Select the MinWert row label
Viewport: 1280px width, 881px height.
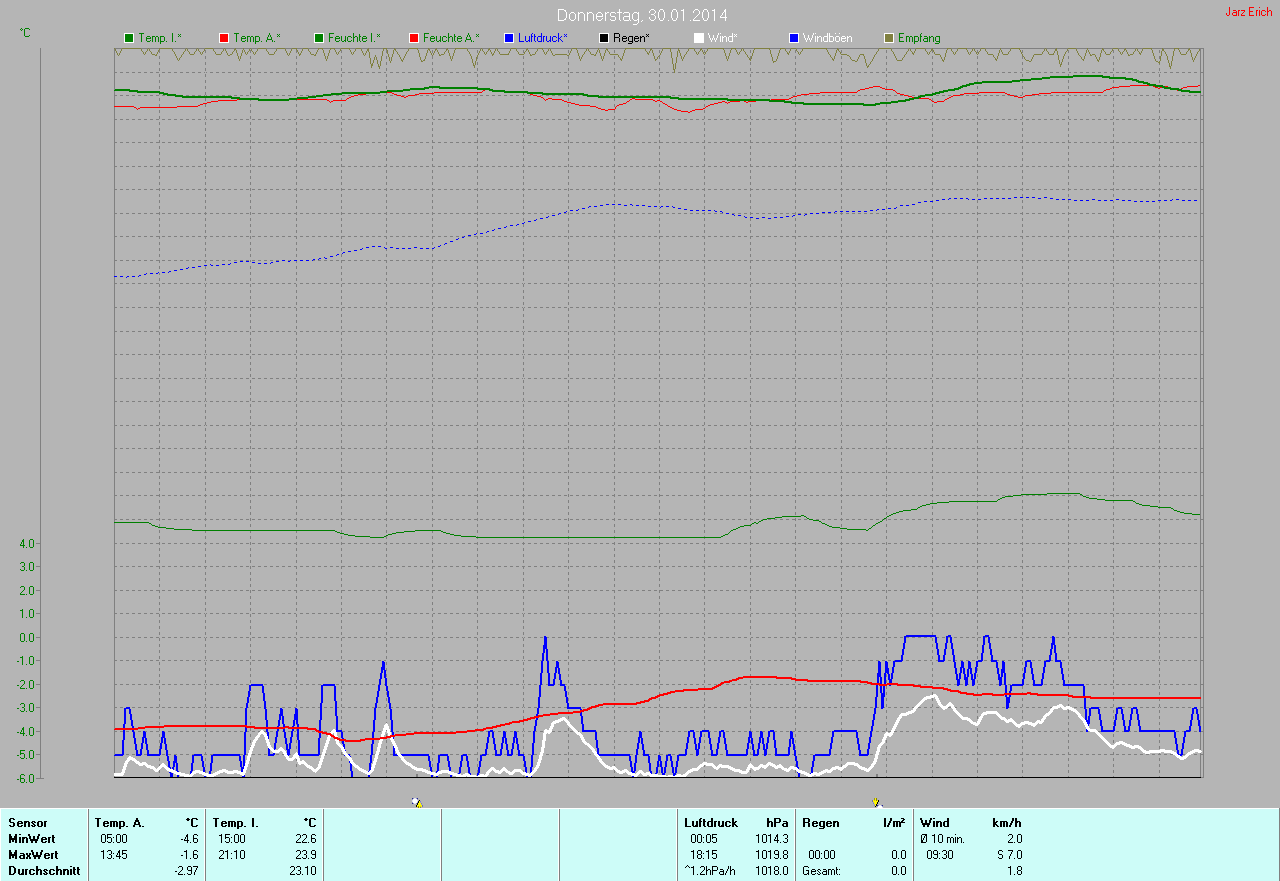tap(32, 839)
